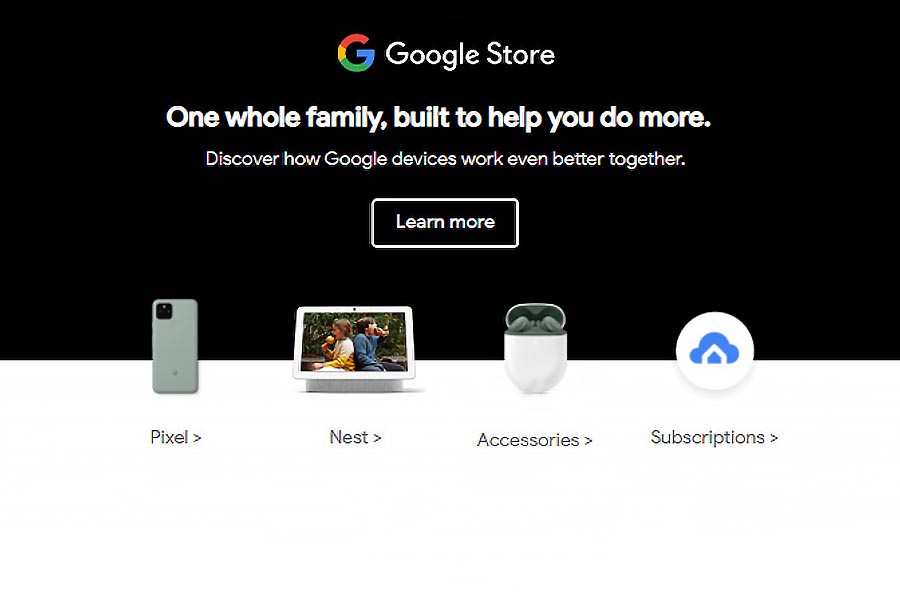Image resolution: width=900 pixels, height=600 pixels.
Task: Open the Pixel category link
Action: click(x=176, y=438)
